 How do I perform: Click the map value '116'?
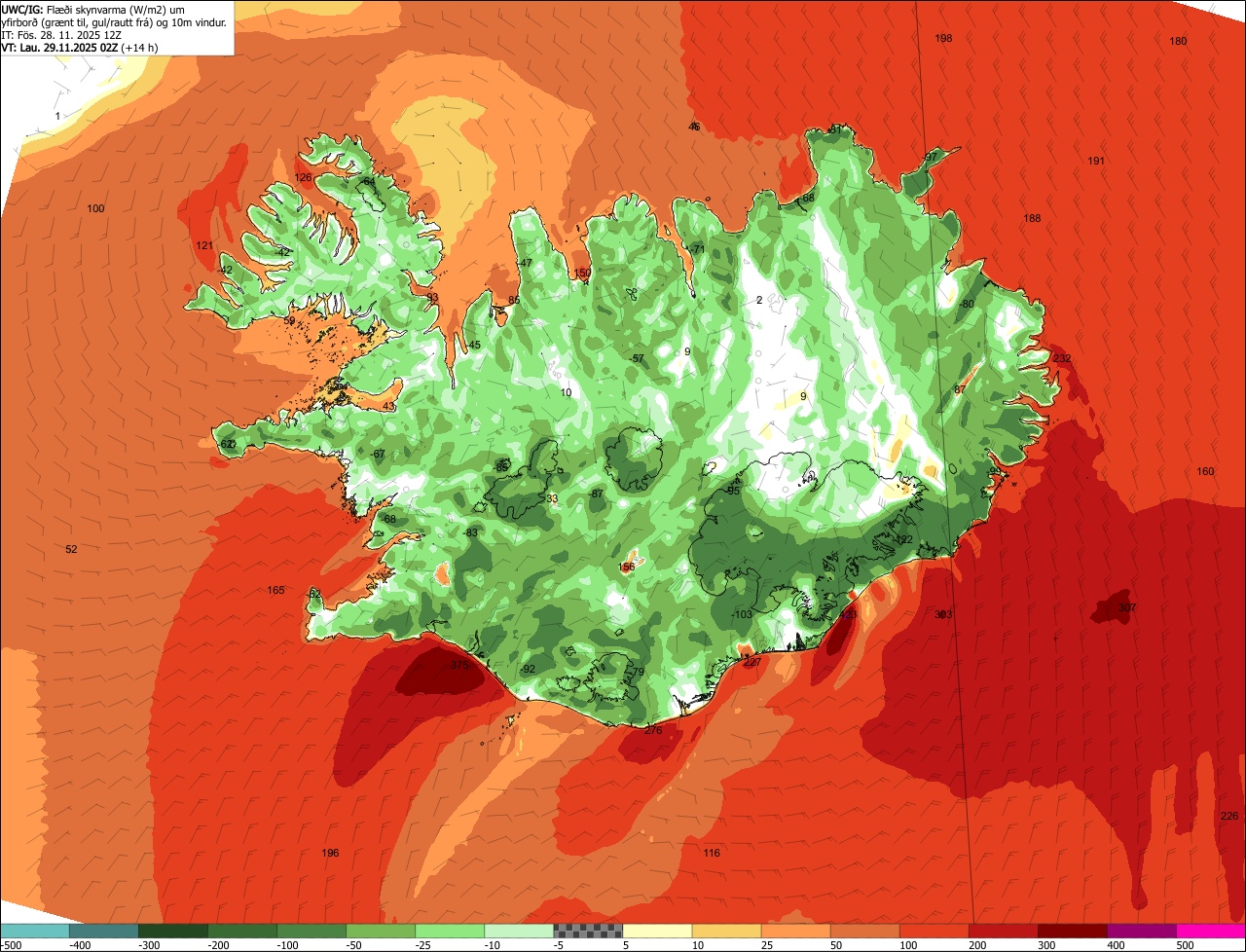coord(712,853)
